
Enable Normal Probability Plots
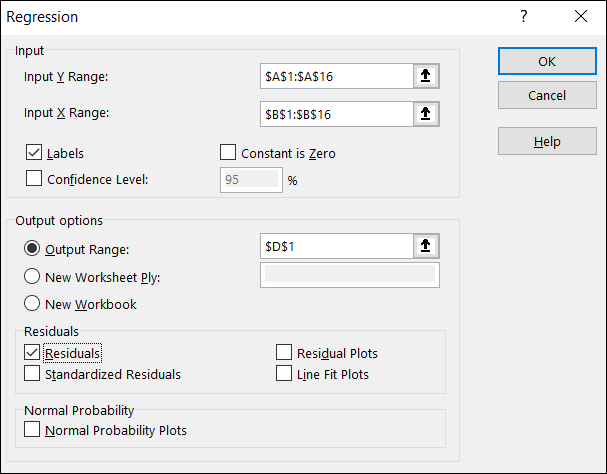(34, 431)
